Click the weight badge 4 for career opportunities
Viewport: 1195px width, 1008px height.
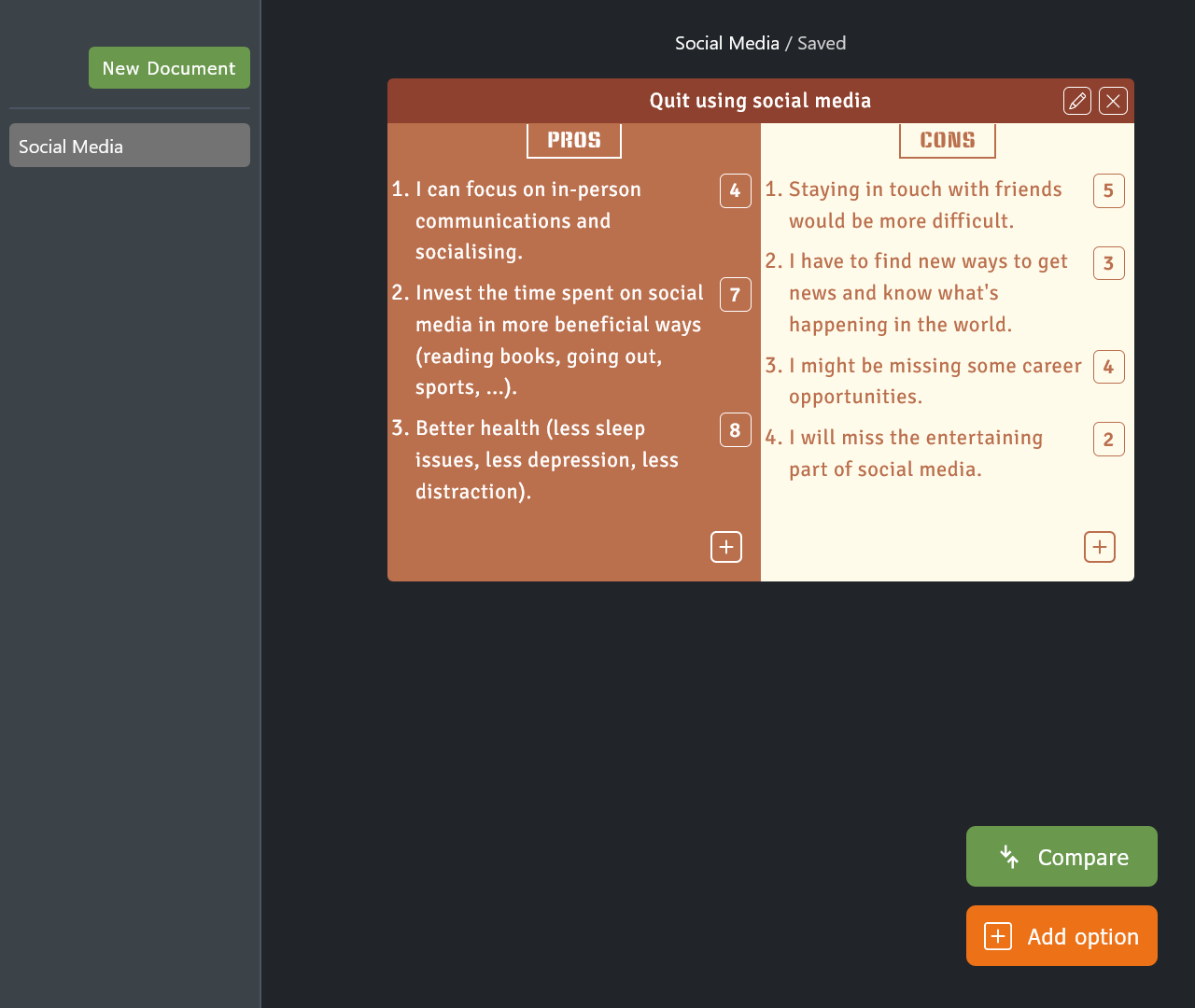(1108, 367)
